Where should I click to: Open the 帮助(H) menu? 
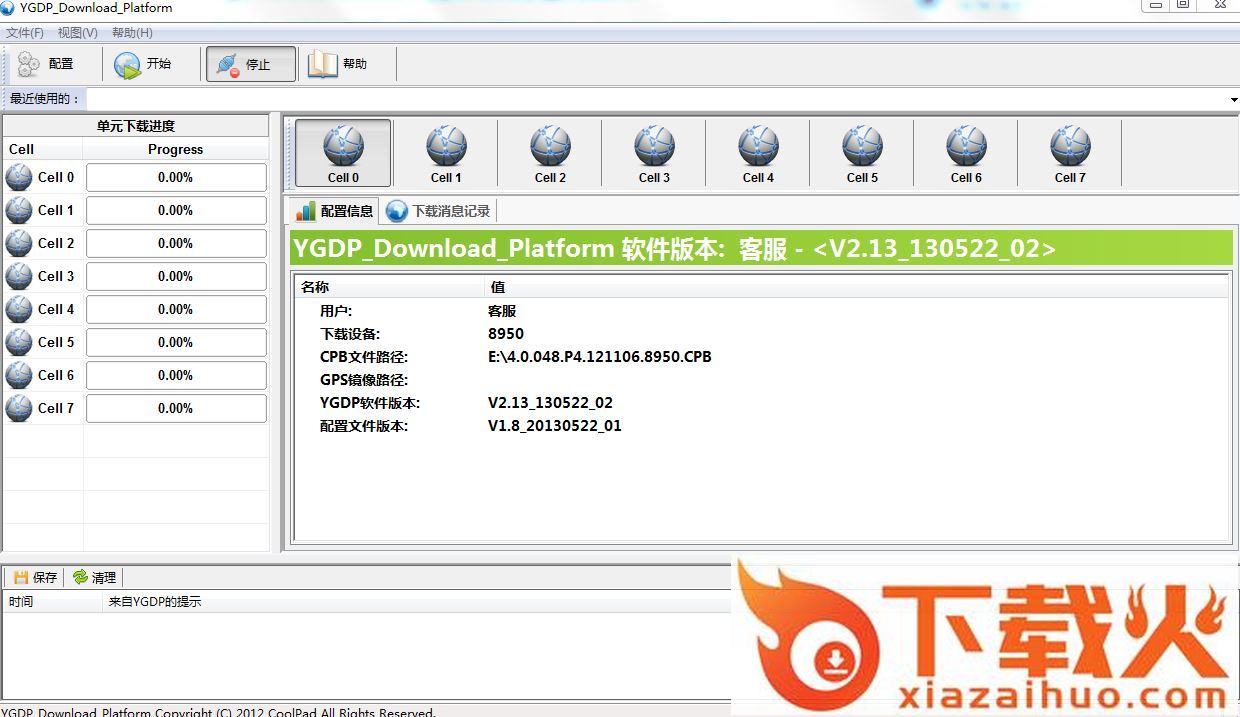[132, 33]
